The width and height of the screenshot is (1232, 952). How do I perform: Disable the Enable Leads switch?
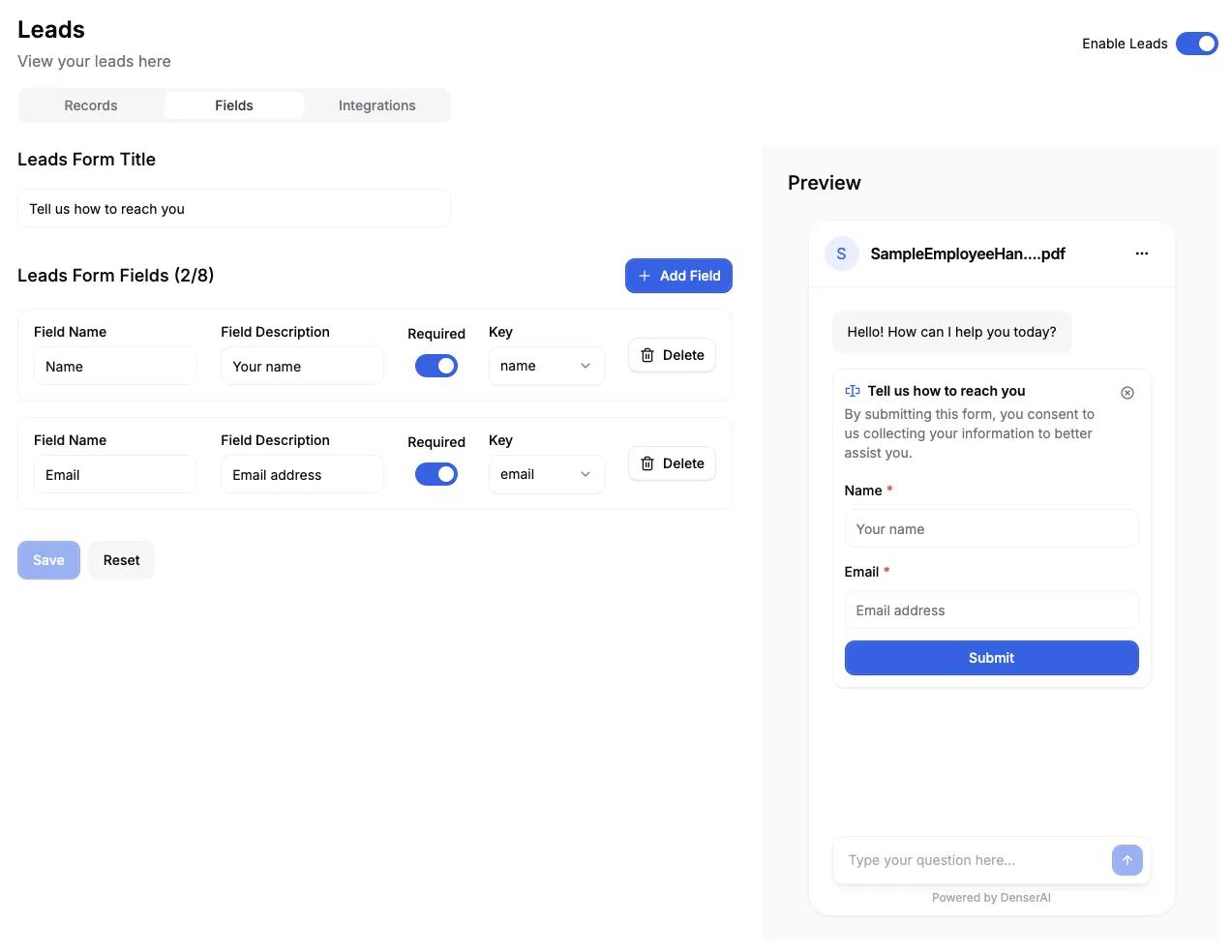(x=1196, y=44)
